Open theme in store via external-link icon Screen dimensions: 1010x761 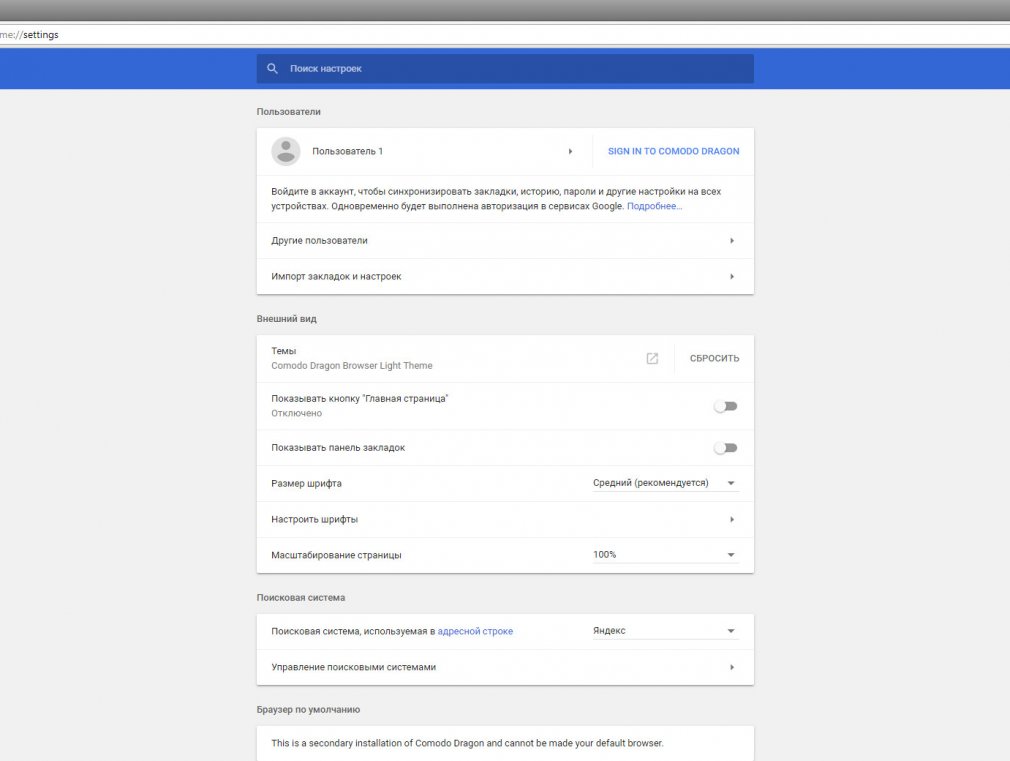pos(652,358)
